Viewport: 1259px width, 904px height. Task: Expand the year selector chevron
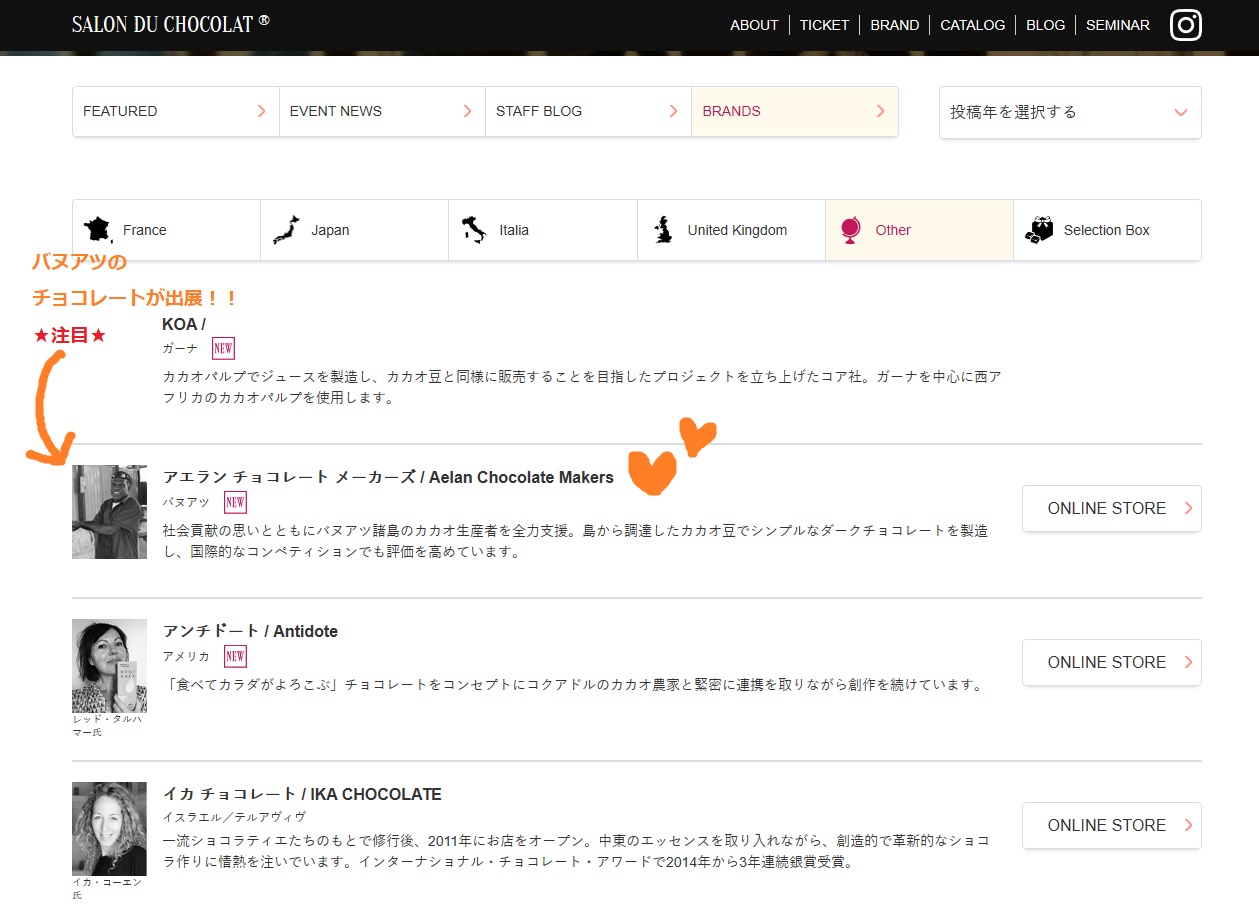tap(1181, 112)
